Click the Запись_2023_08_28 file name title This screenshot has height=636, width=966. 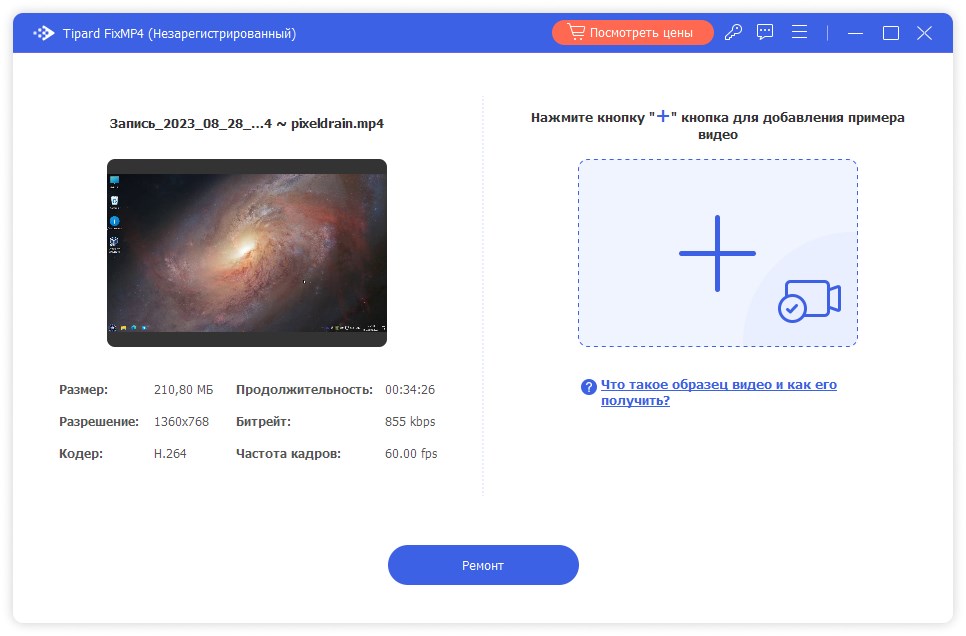coord(247,124)
